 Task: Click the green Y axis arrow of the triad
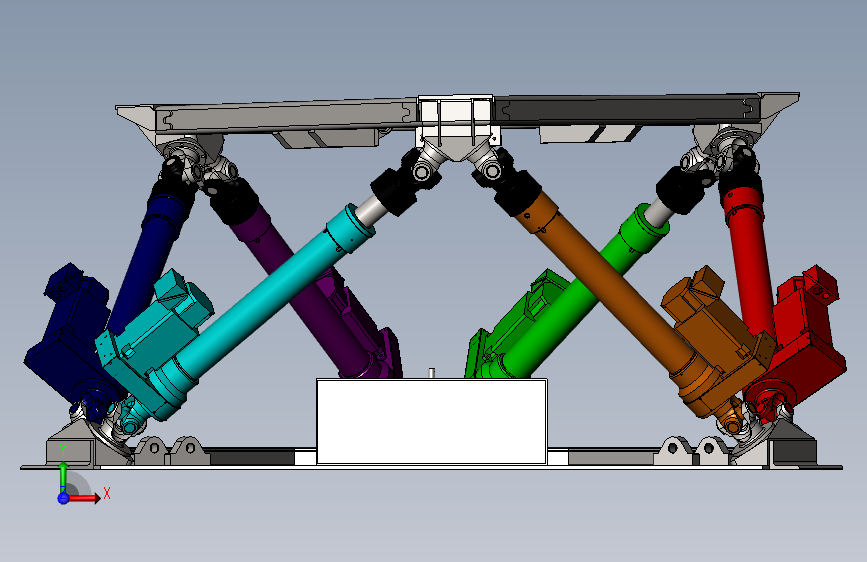point(64,477)
